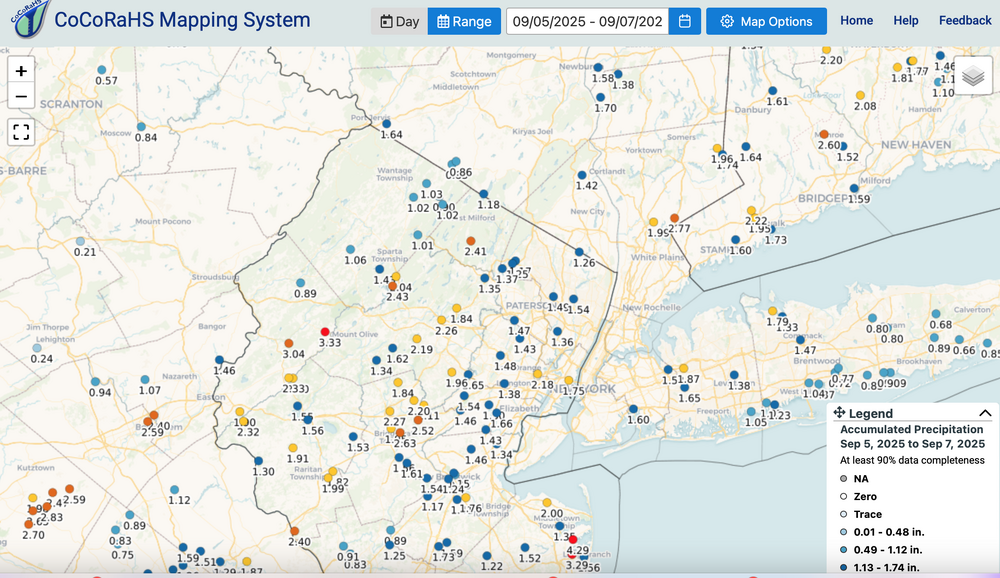Viewport: 1000px width, 578px height.
Task: Zoom out on the map
Action: tap(21, 97)
